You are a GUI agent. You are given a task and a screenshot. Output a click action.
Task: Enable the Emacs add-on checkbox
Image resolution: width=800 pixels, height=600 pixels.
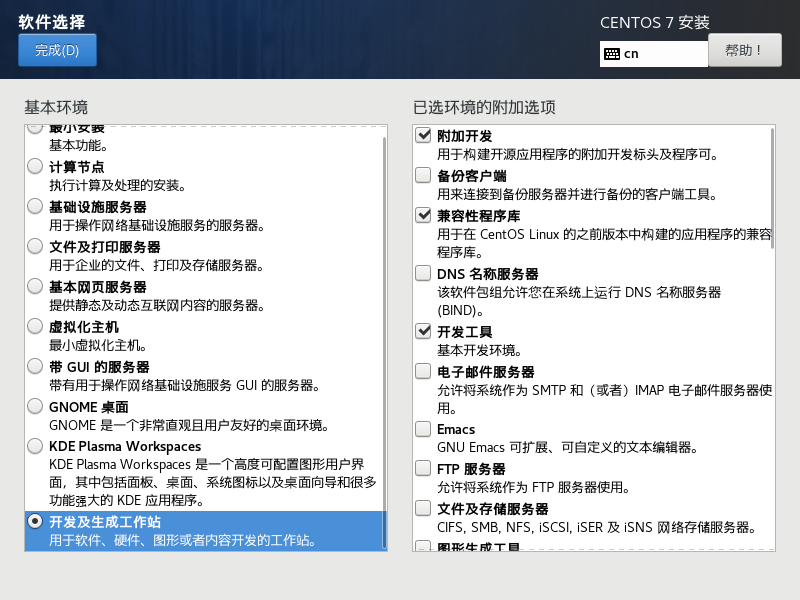[423, 429]
